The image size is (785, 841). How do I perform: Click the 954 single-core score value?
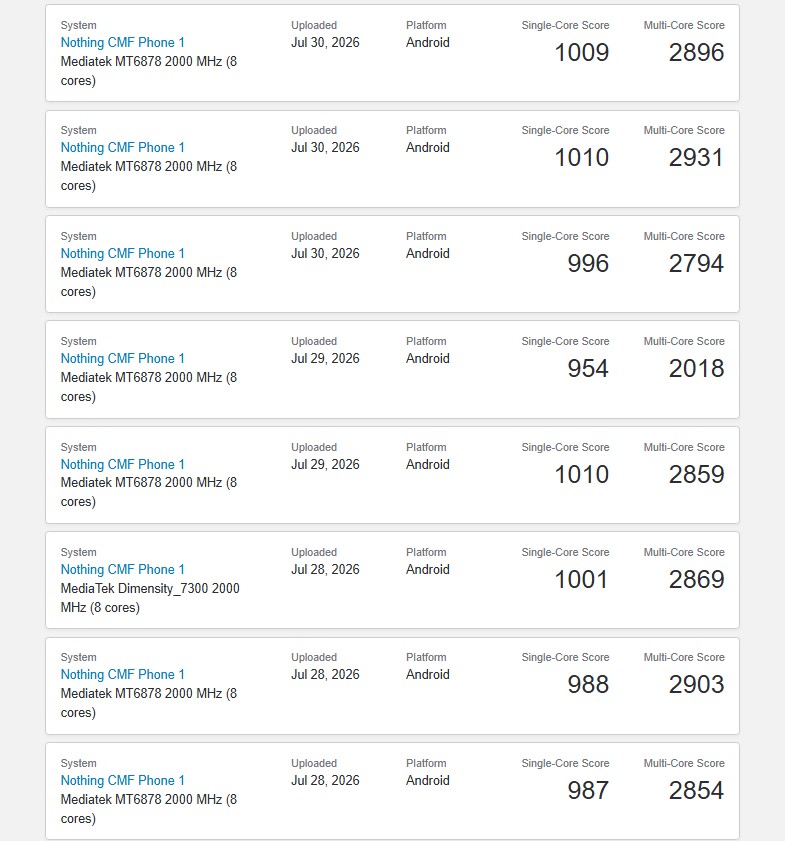coord(588,368)
